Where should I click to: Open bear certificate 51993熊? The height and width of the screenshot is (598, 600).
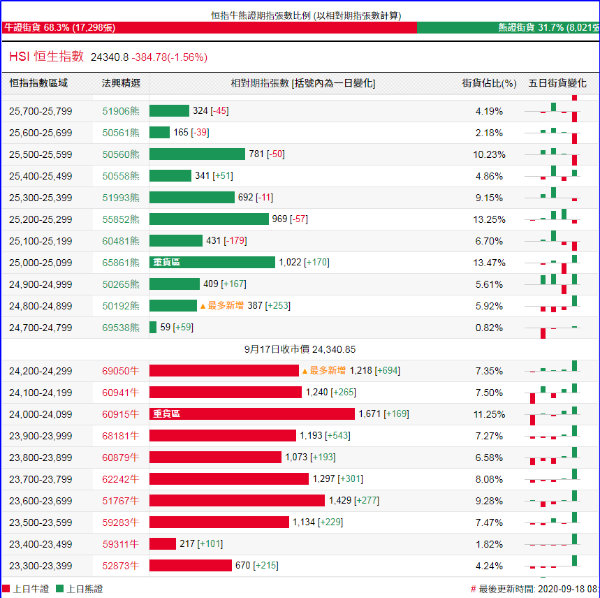pos(121,198)
